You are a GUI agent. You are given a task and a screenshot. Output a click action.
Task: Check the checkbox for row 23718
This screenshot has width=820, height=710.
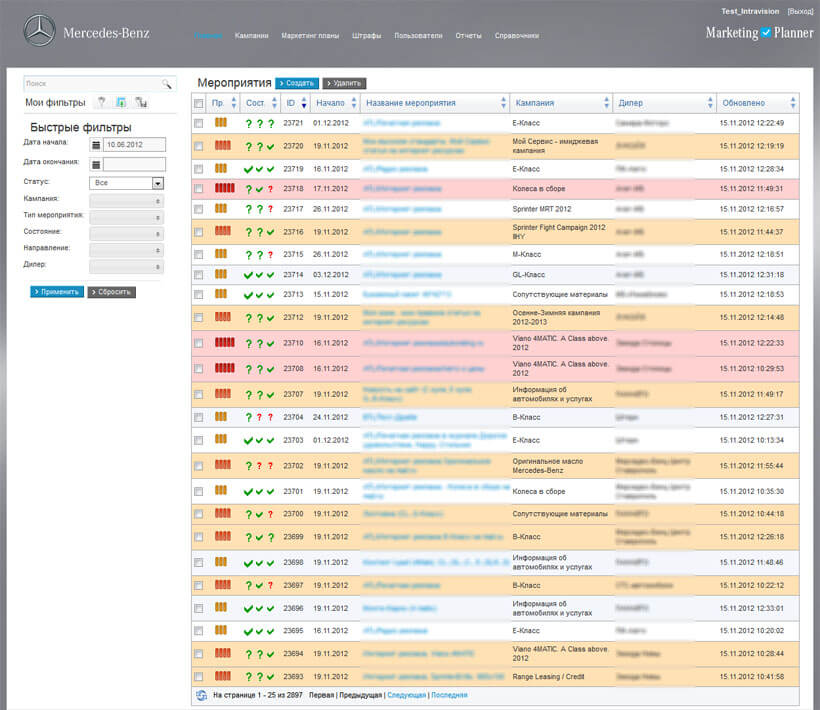199,189
